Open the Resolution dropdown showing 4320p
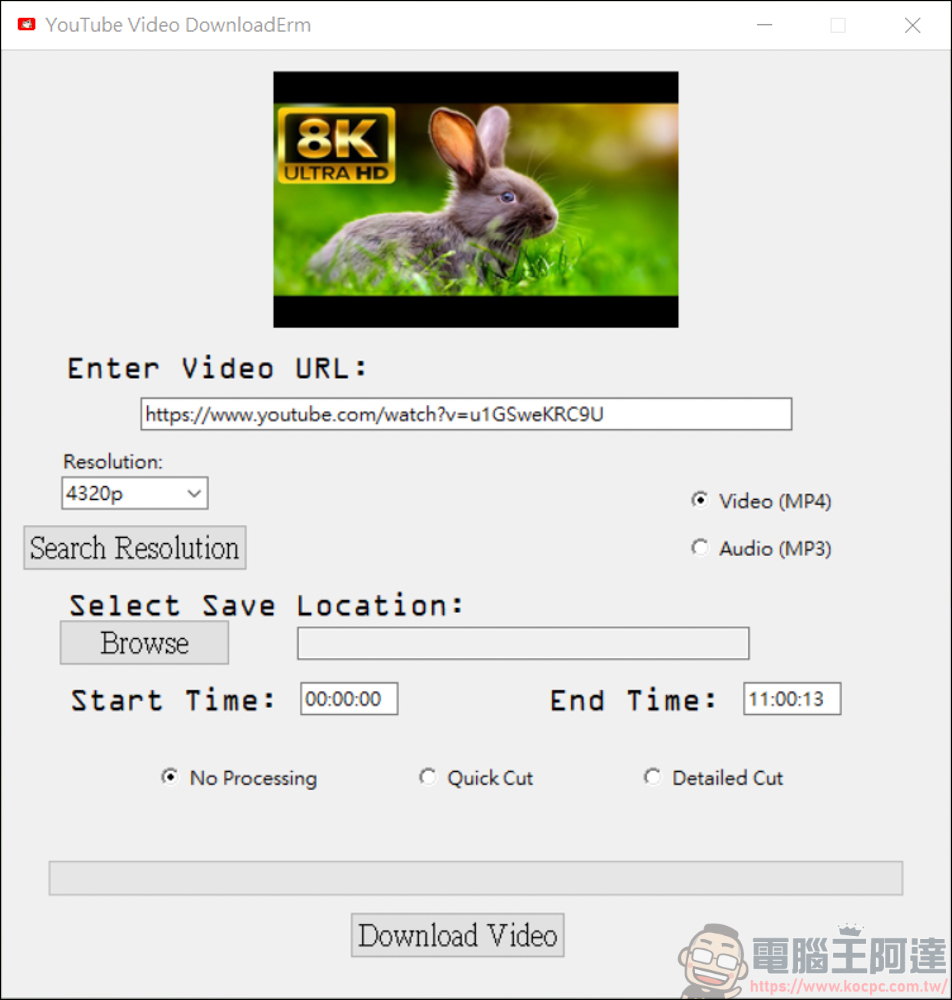 135,493
